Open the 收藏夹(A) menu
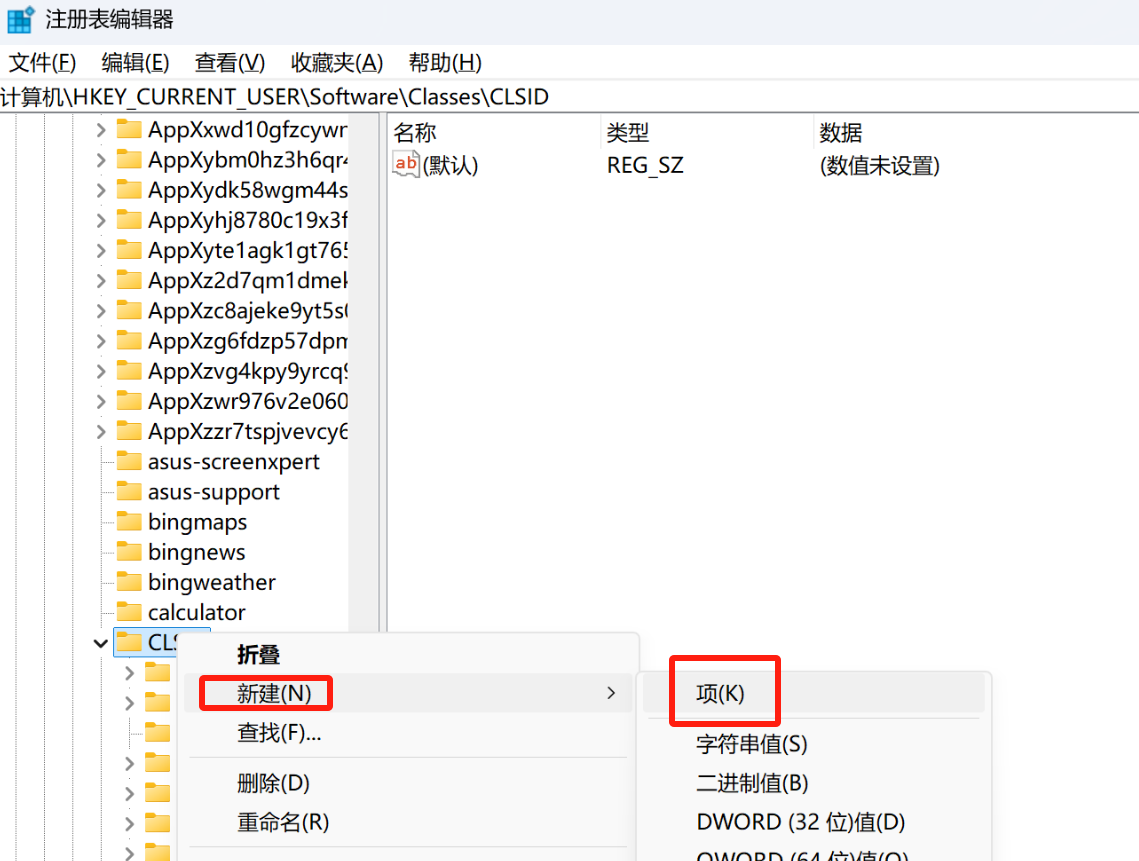Viewport: 1139px width, 861px height. coord(337,63)
